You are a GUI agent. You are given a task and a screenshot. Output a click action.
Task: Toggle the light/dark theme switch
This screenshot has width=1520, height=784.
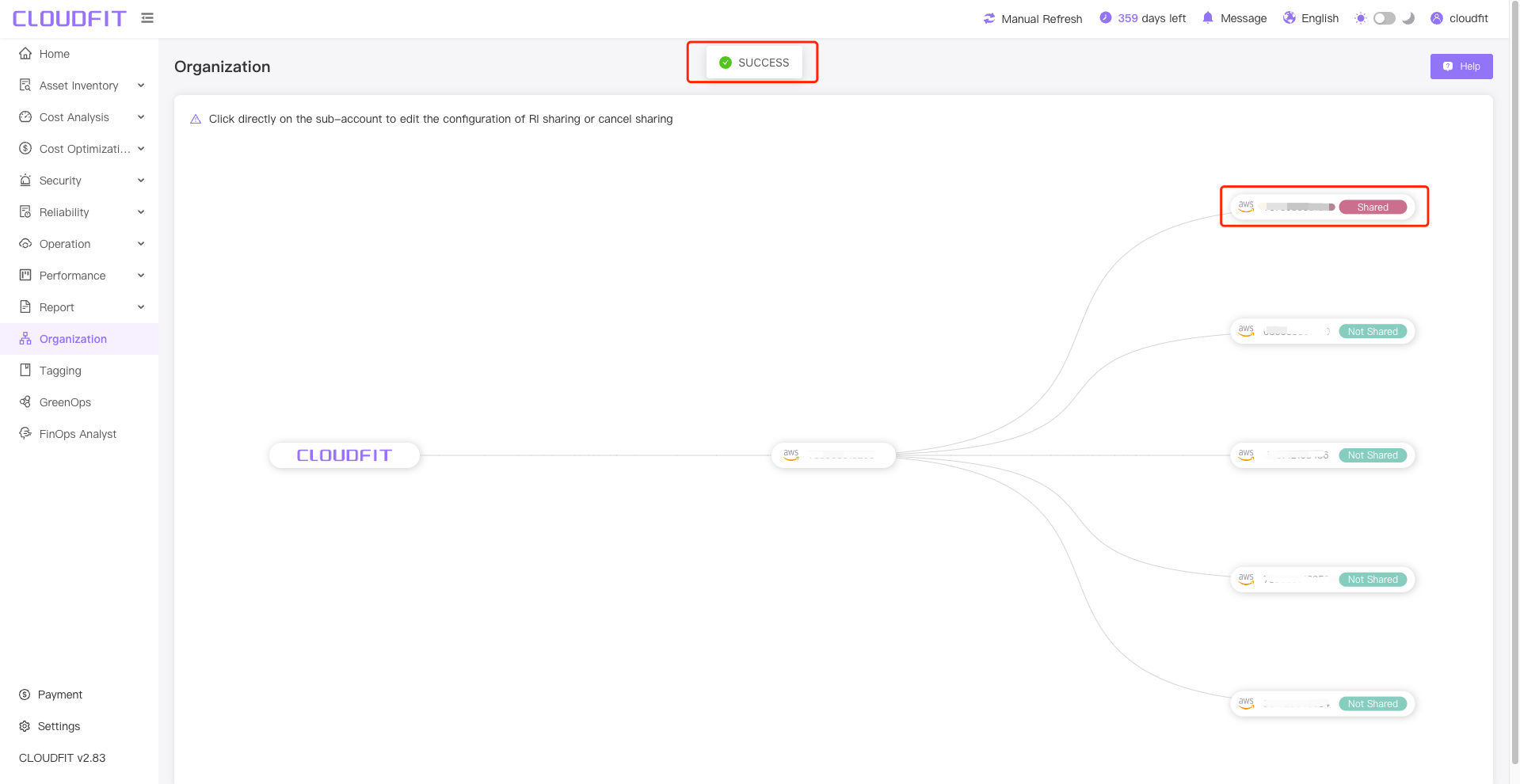[1385, 18]
